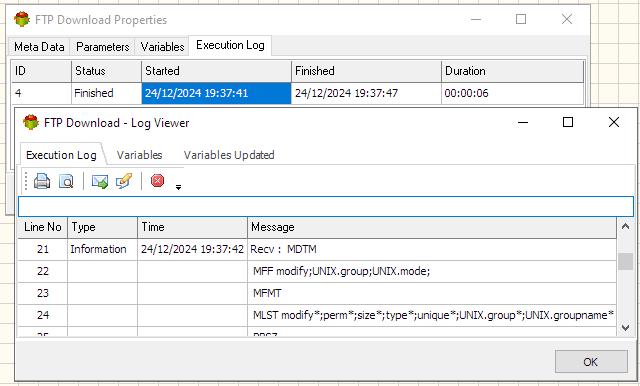The image size is (640, 386).
Task: Open the Parameters tab
Action: (102, 47)
